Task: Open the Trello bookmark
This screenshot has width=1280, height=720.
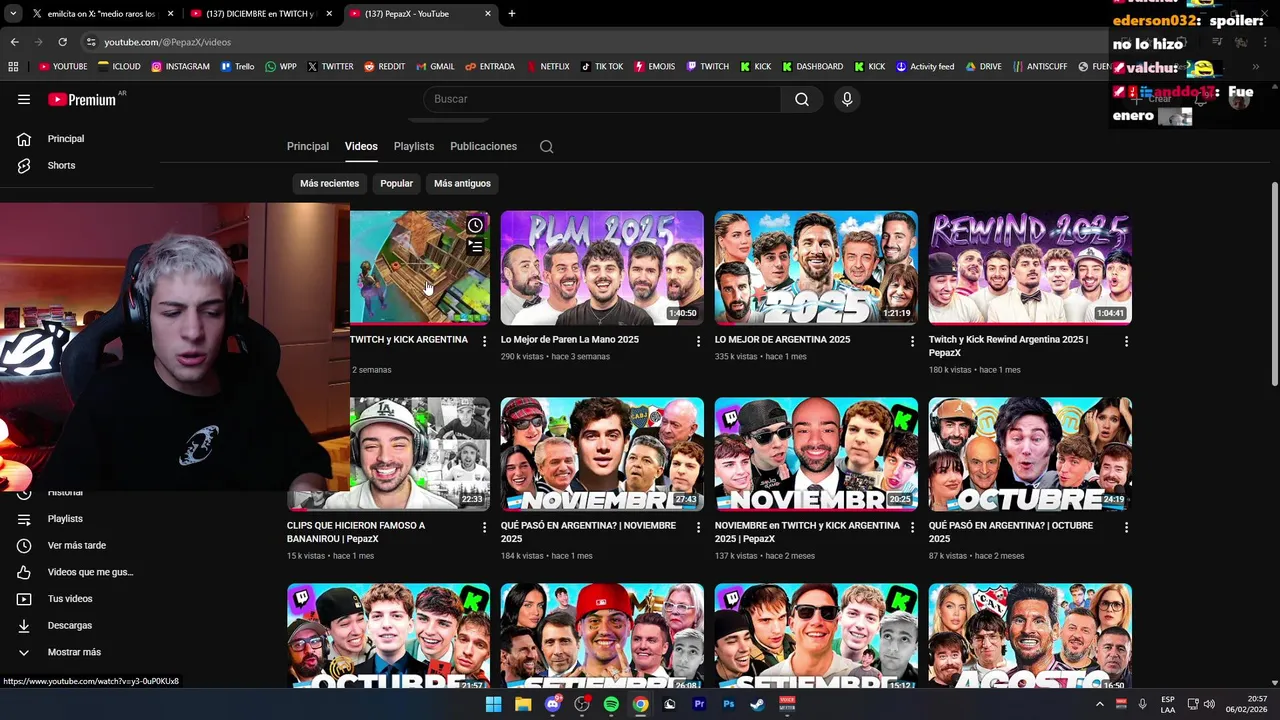Action: click(x=238, y=67)
